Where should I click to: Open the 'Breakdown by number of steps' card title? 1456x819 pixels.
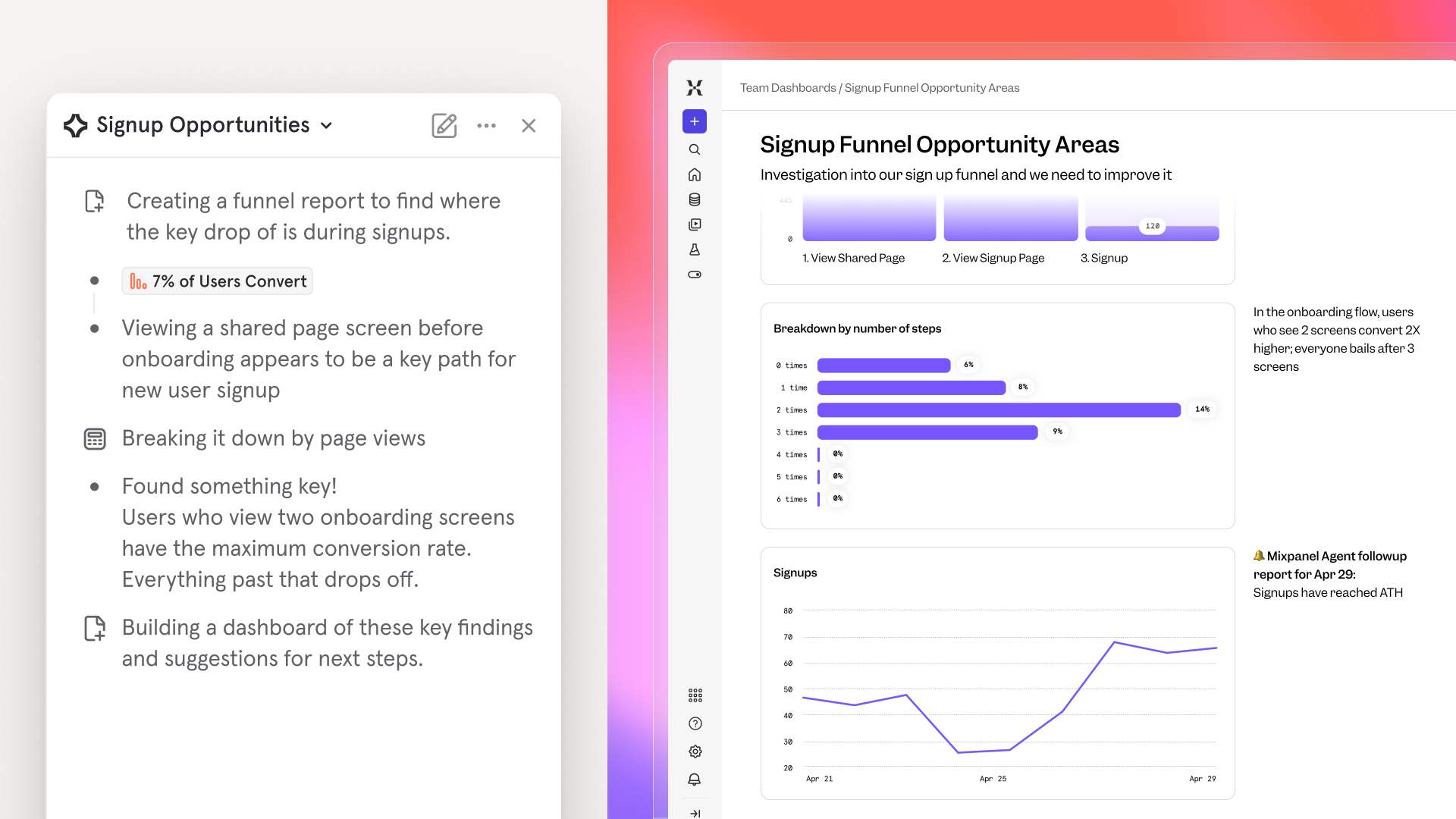tap(858, 329)
